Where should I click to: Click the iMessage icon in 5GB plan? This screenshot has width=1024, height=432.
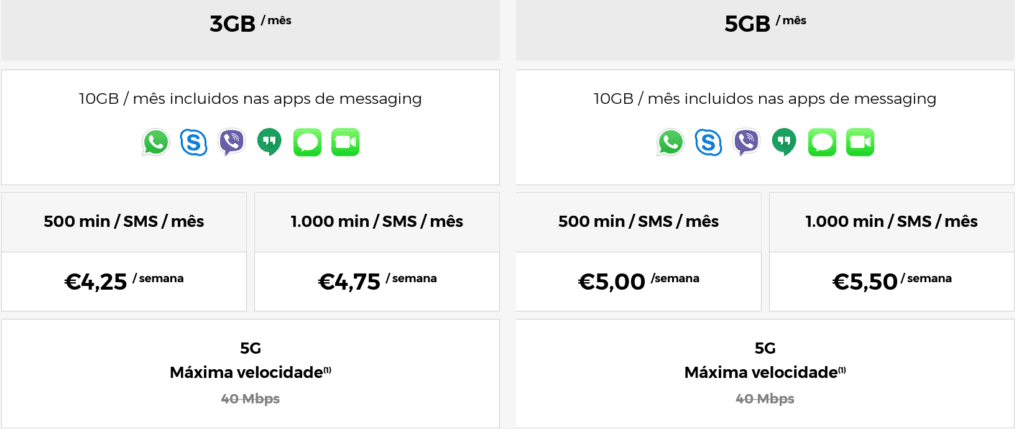[822, 142]
